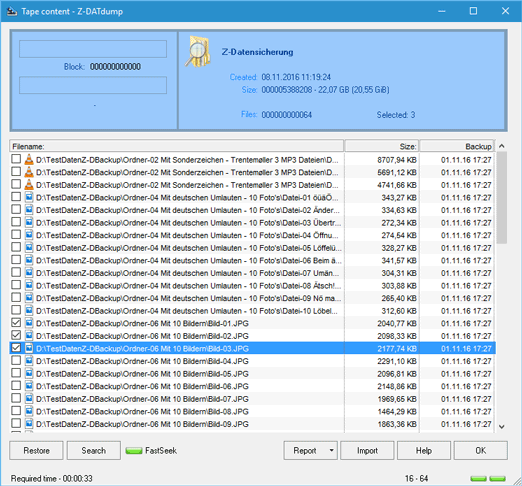
Task: Tick the checkbox for Datei-05 Löffel file
Action: [16, 247]
